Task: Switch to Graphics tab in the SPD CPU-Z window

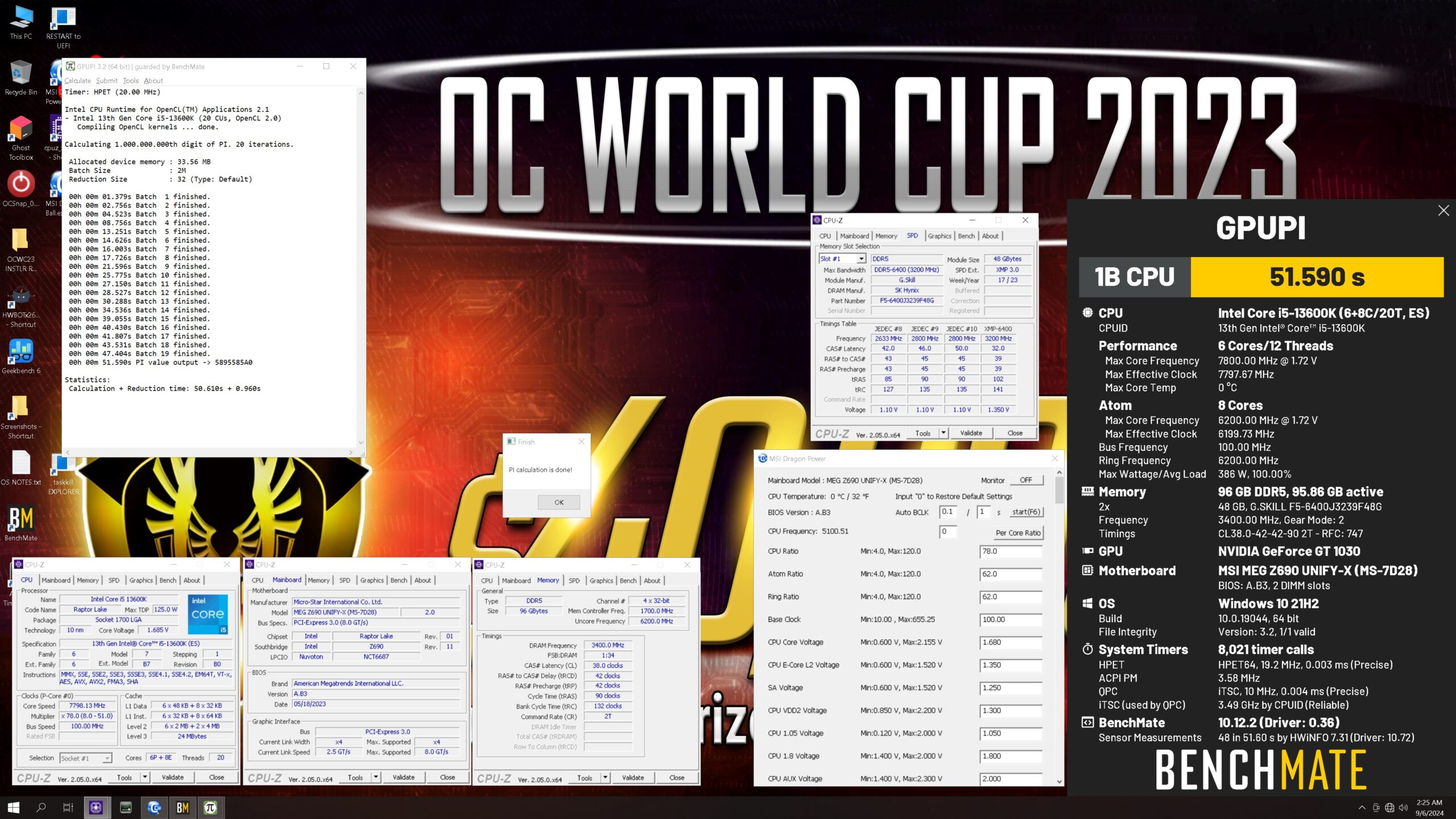Action: (x=940, y=236)
